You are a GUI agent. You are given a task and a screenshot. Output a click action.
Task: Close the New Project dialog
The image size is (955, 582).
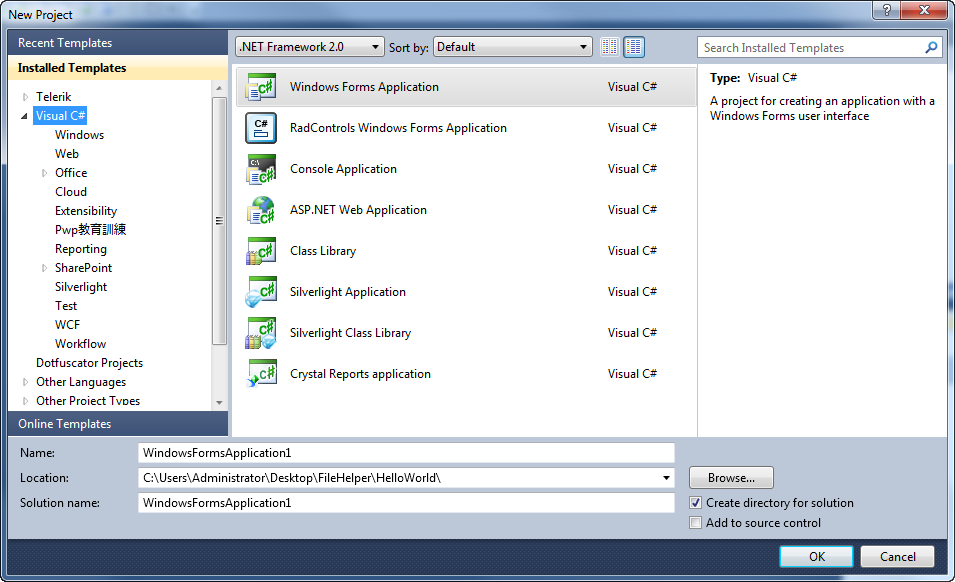923,10
